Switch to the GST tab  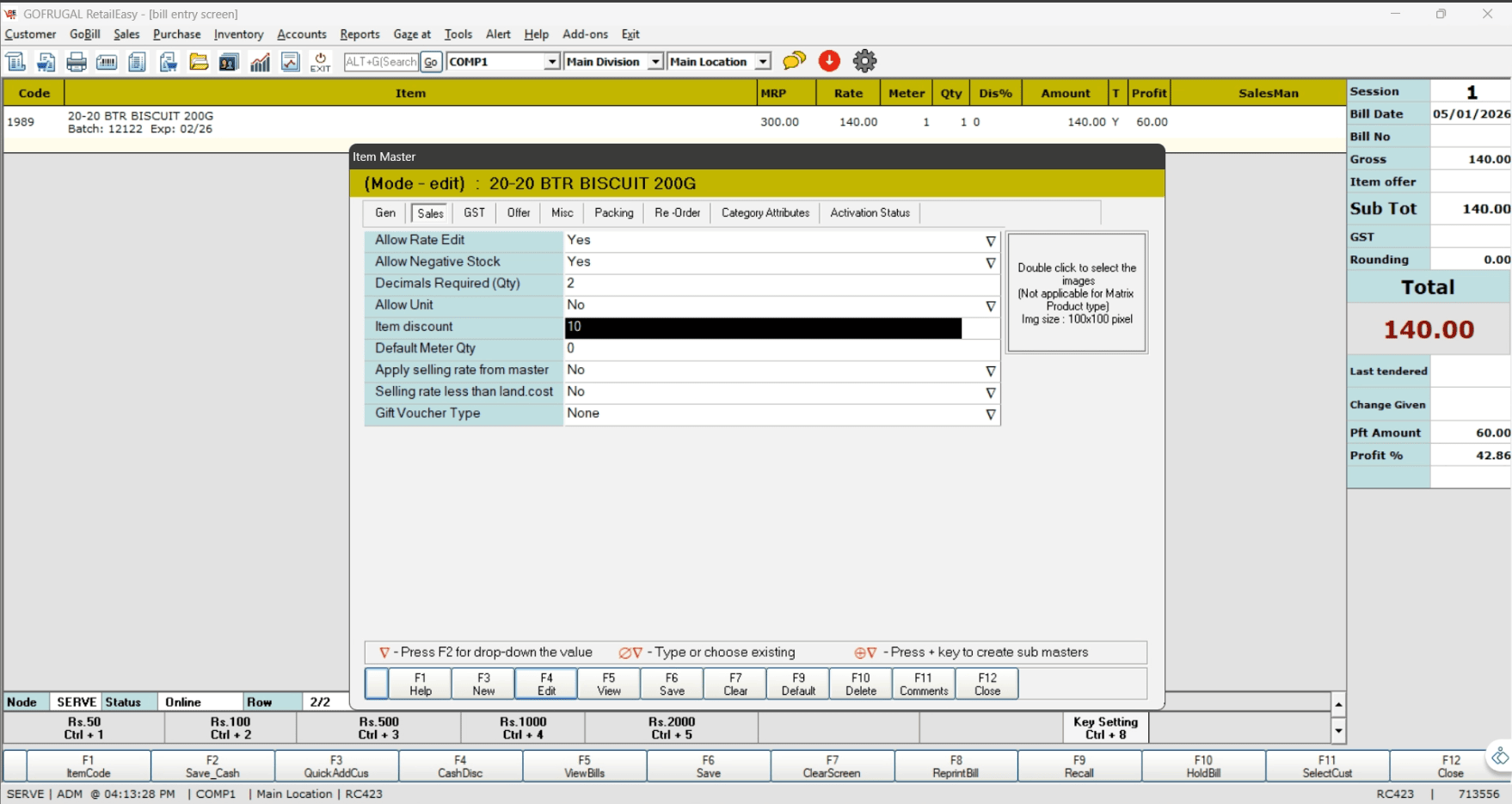click(474, 212)
